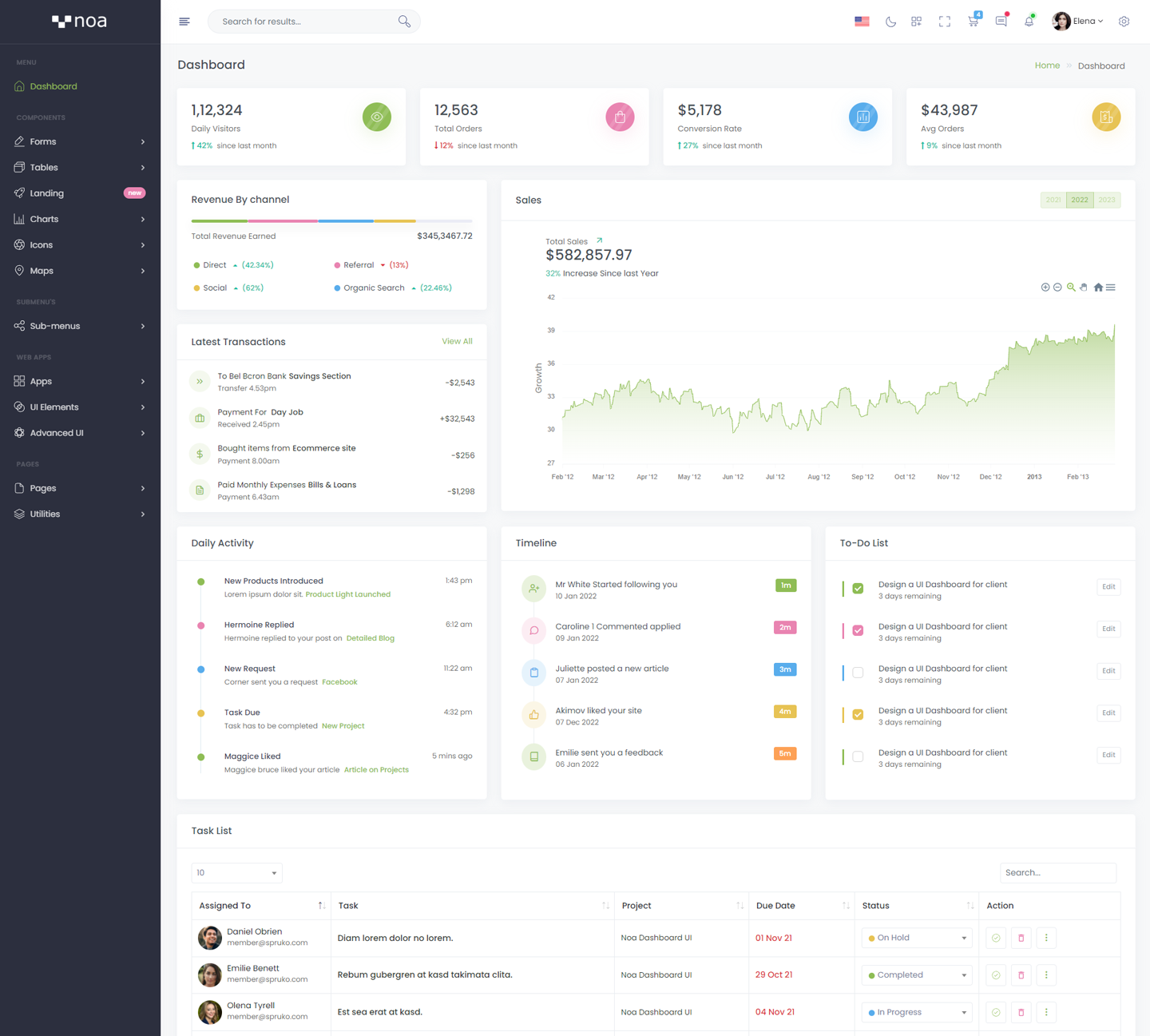The width and height of the screenshot is (1150, 1036).
Task: Check the third To-Do list checkbox
Action: [858, 673]
